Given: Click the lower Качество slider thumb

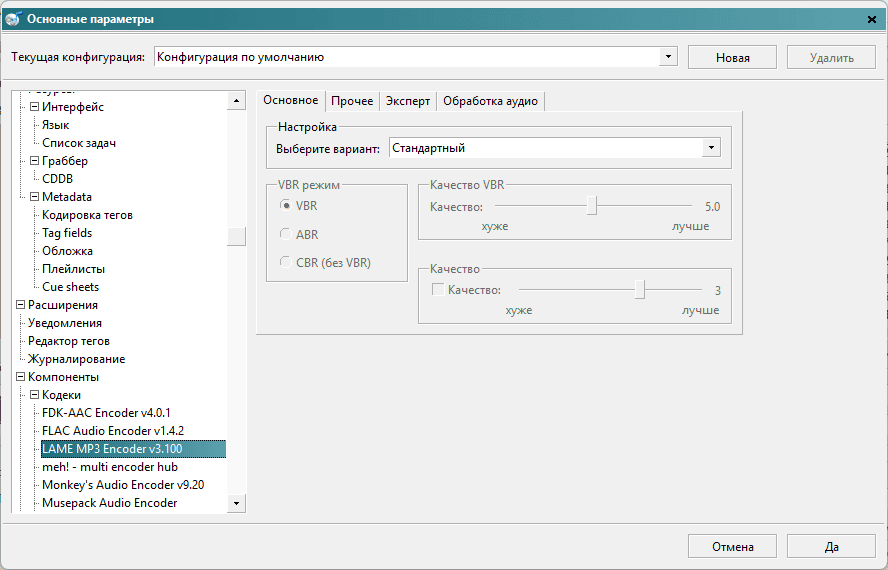Looking at the screenshot, I should pos(640,289).
